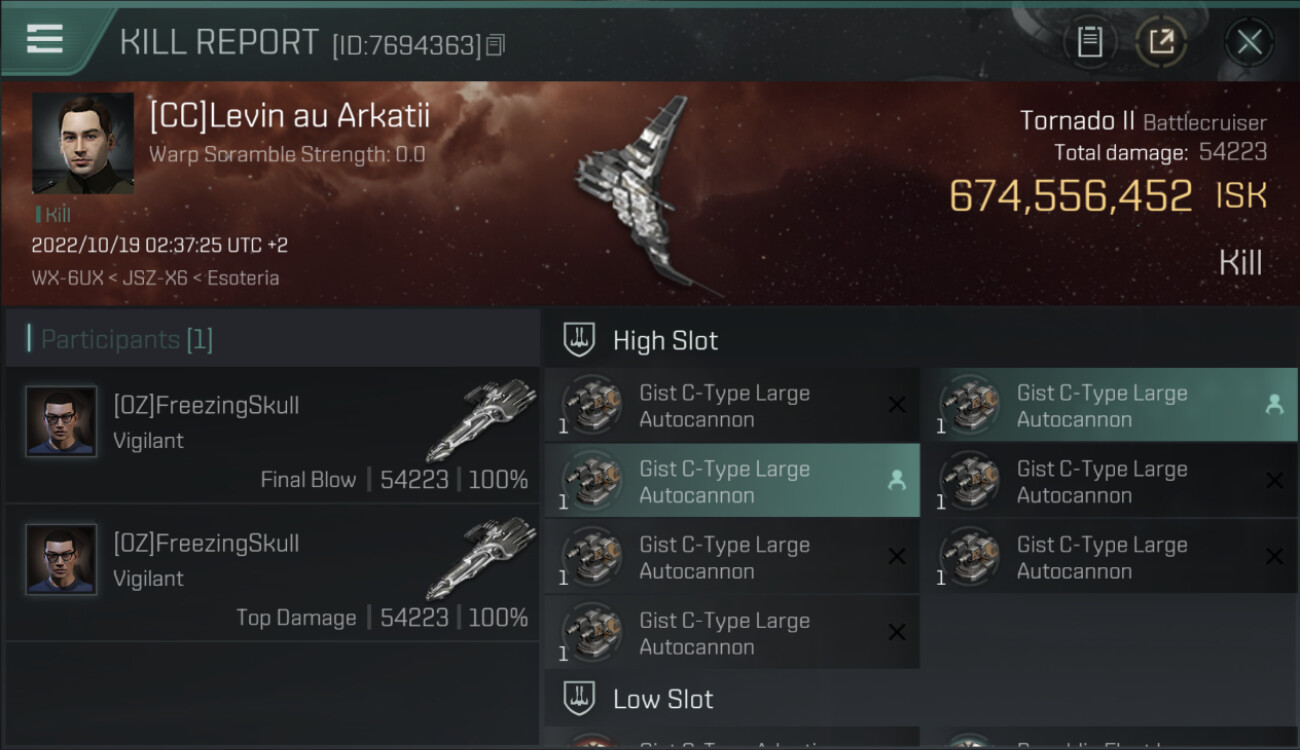
Task: Open the hamburger menu in the header
Action: coord(45,39)
